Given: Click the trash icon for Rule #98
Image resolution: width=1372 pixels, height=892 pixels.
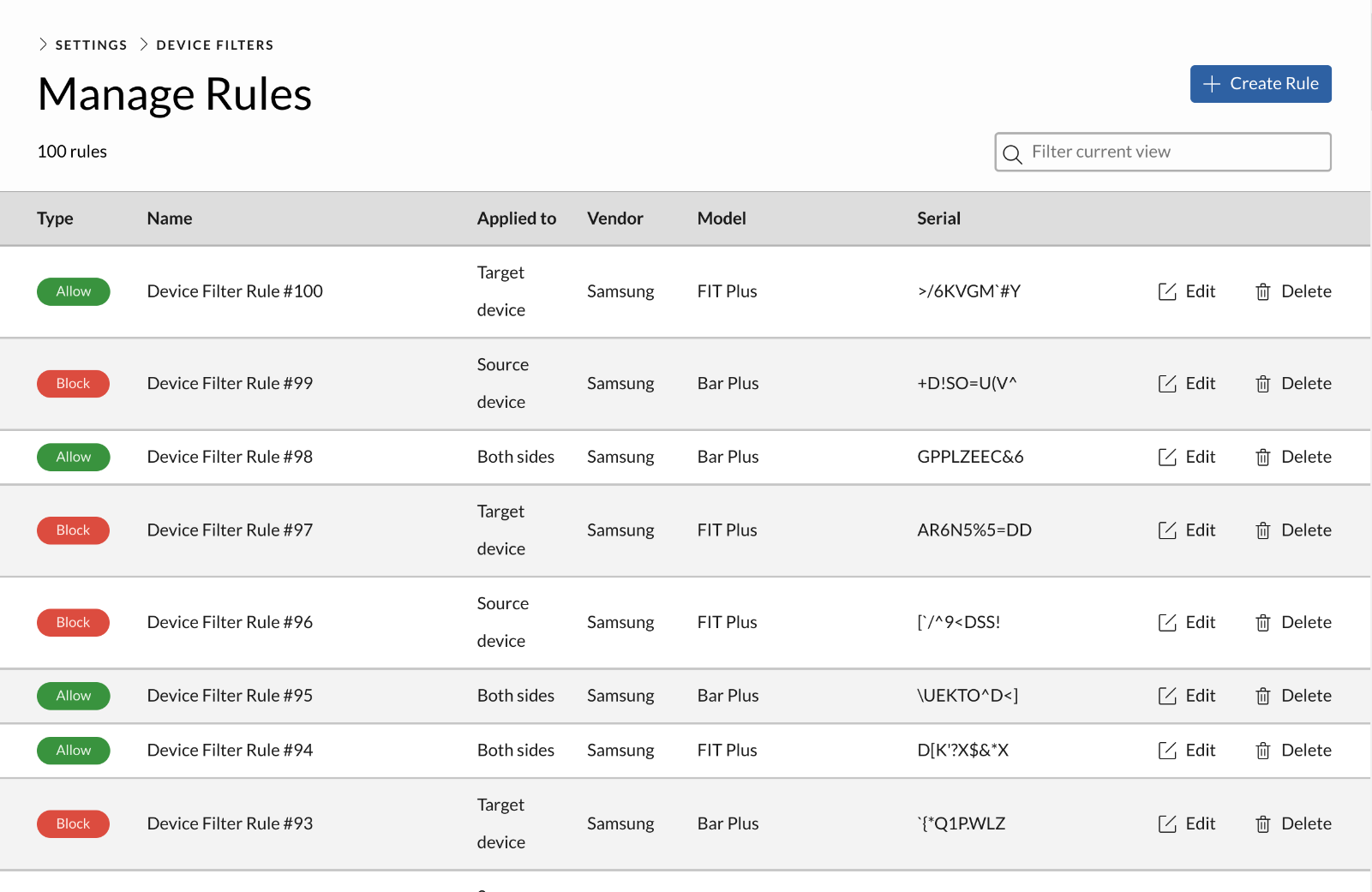Looking at the screenshot, I should [x=1263, y=457].
